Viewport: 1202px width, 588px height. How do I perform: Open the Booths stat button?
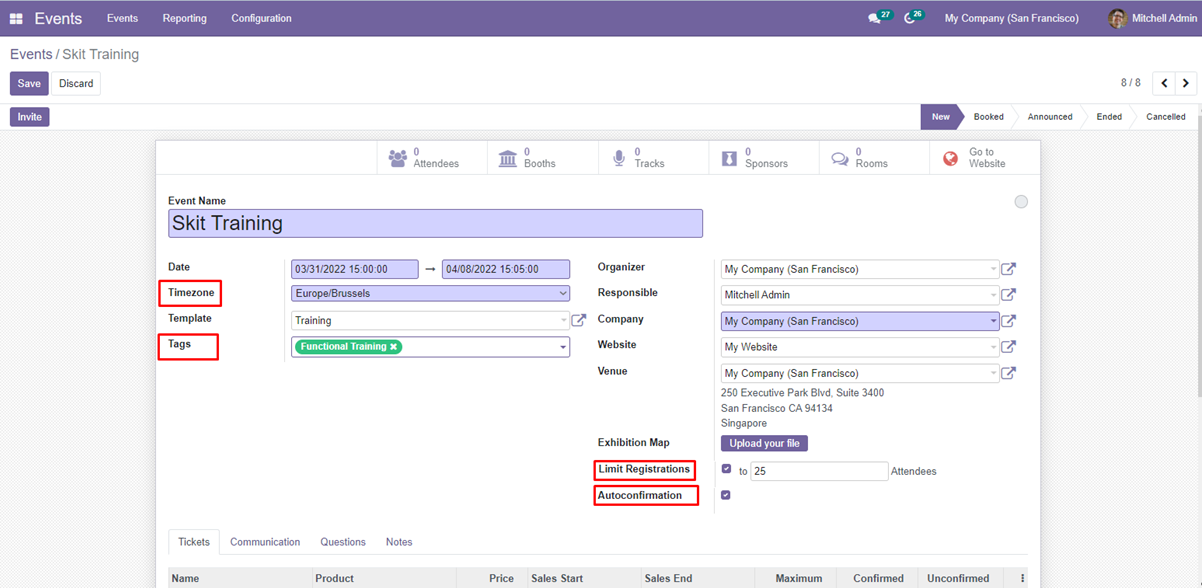pos(527,158)
